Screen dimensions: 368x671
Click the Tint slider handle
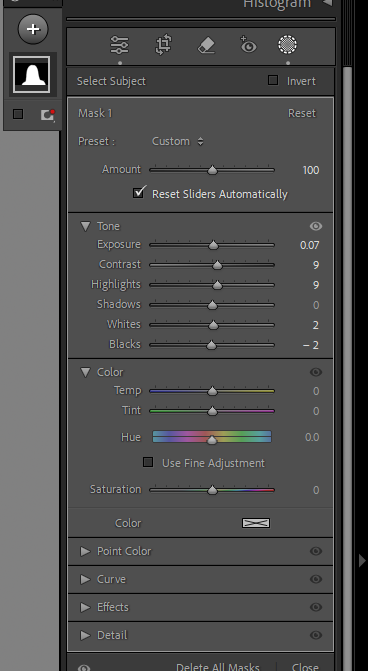[x=212, y=411]
